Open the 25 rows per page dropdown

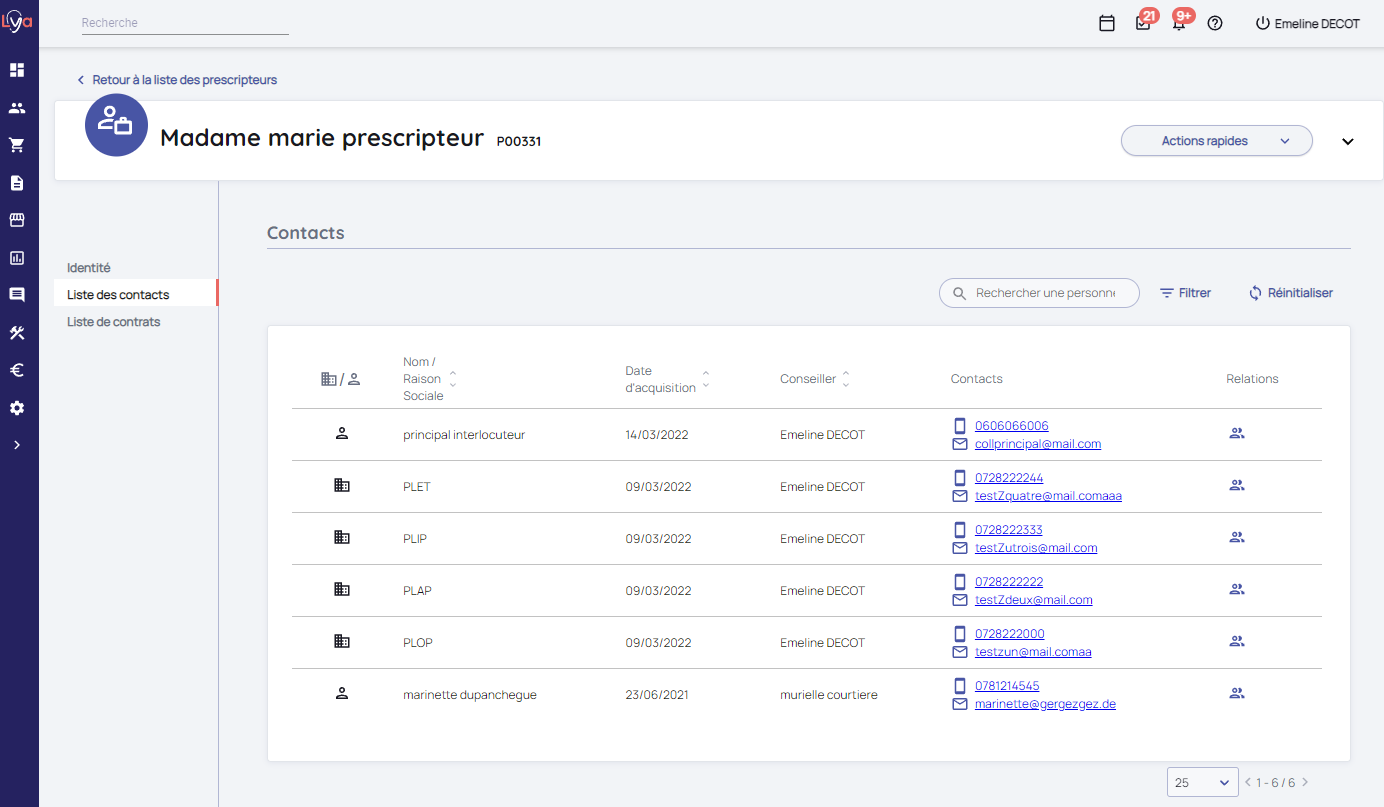1201,782
